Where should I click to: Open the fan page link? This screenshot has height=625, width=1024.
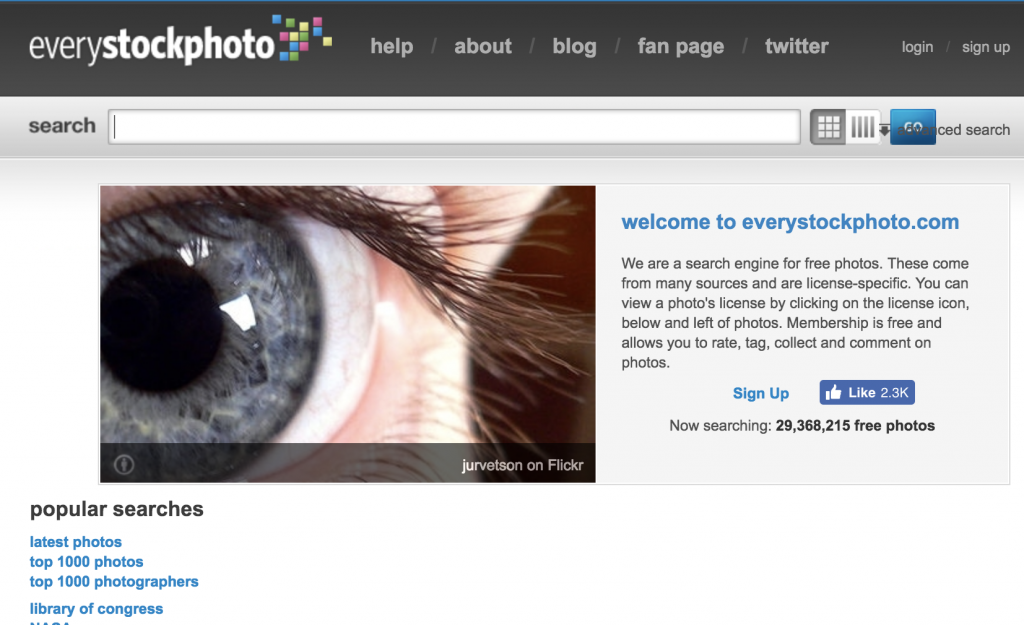[x=680, y=46]
